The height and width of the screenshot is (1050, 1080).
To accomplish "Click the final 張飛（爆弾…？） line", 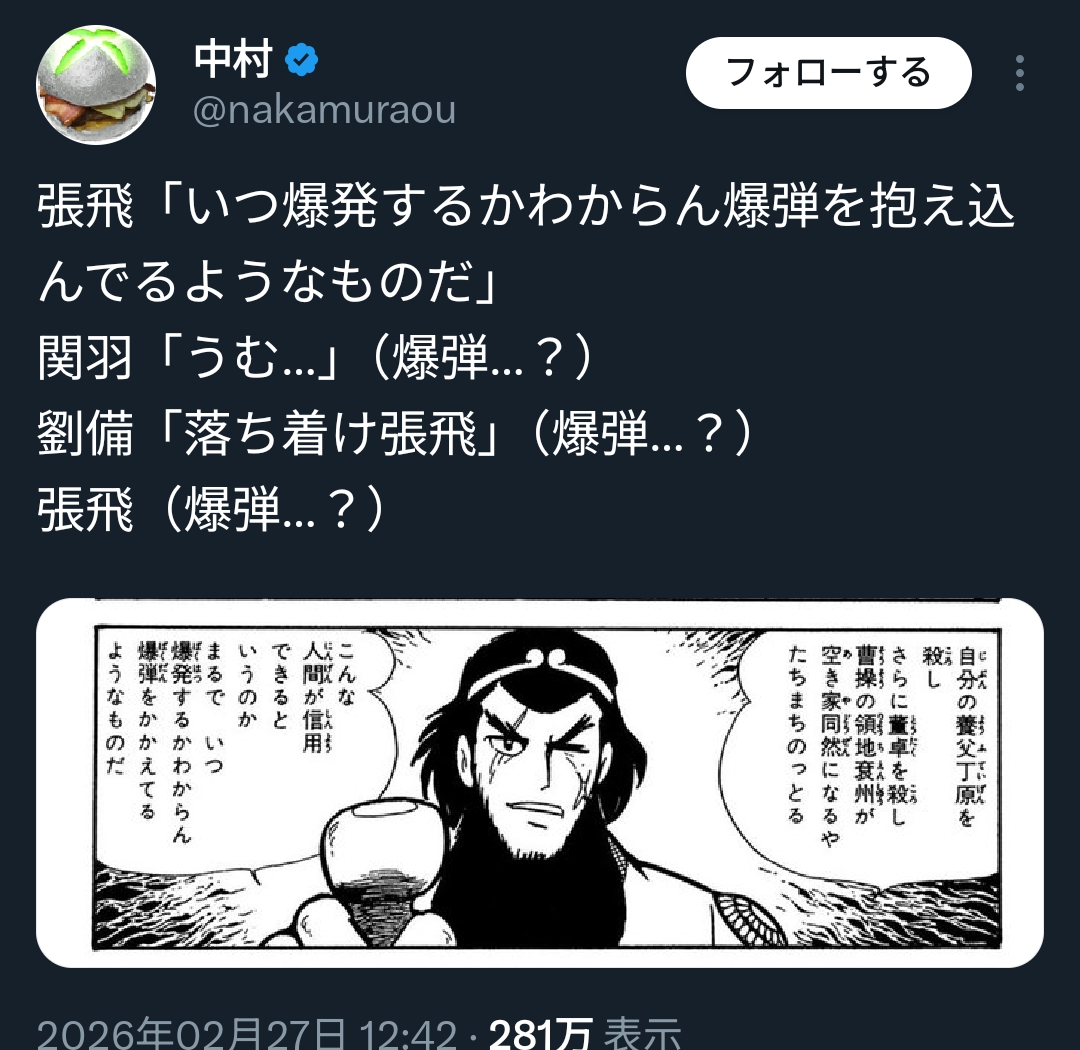I will tap(211, 509).
